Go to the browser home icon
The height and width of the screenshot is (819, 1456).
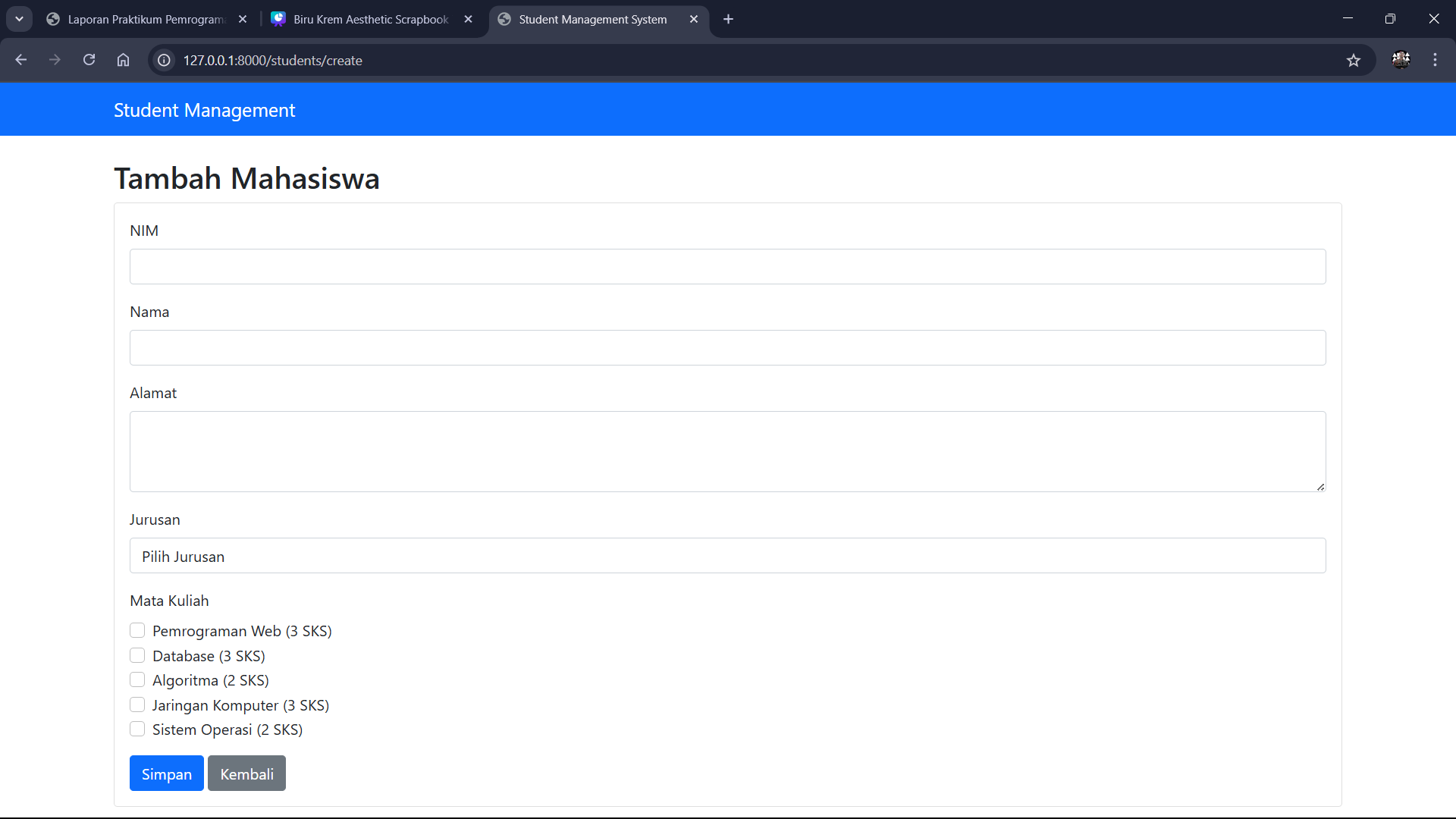point(123,60)
